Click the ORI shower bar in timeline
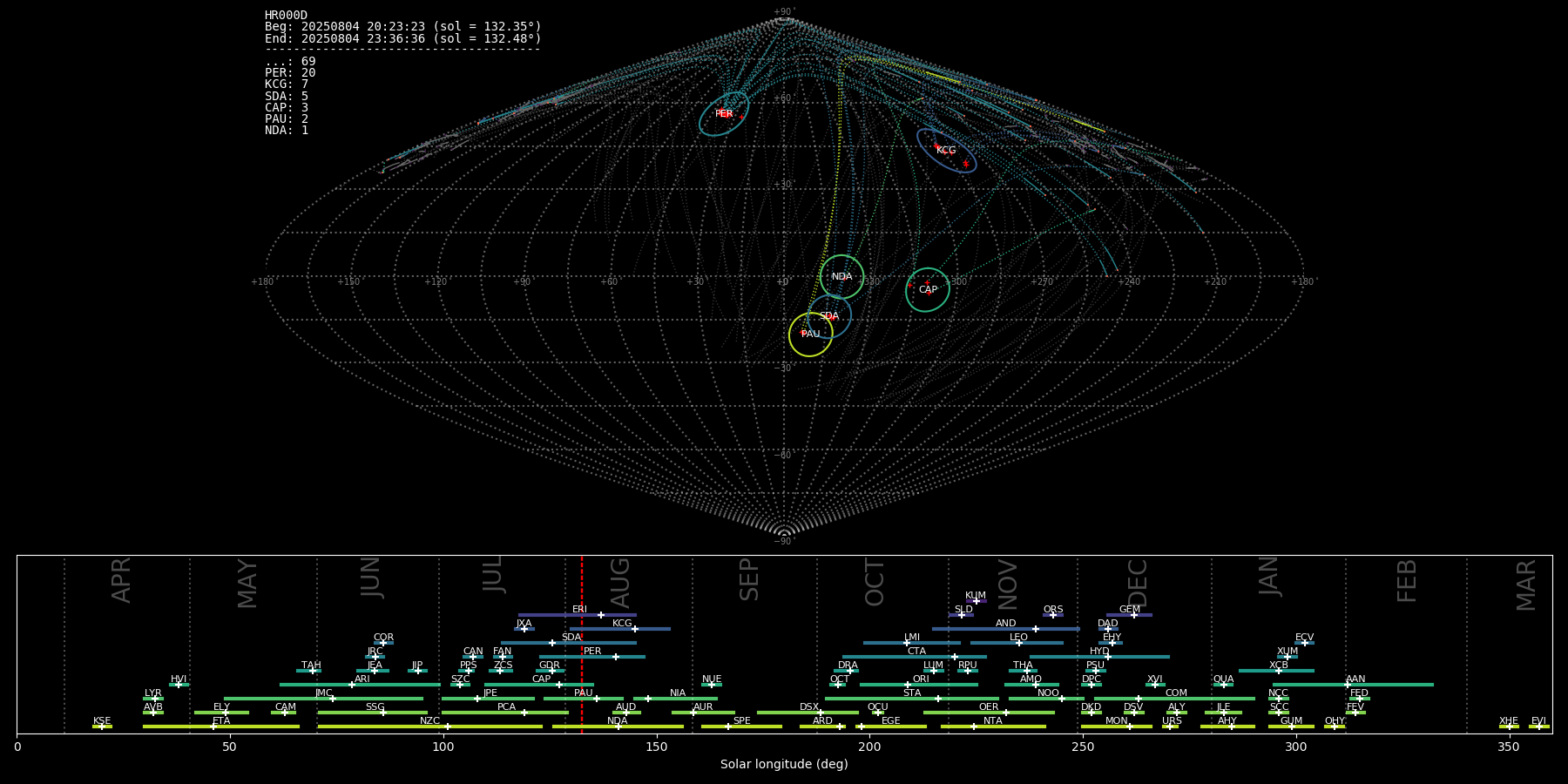 click(x=919, y=685)
